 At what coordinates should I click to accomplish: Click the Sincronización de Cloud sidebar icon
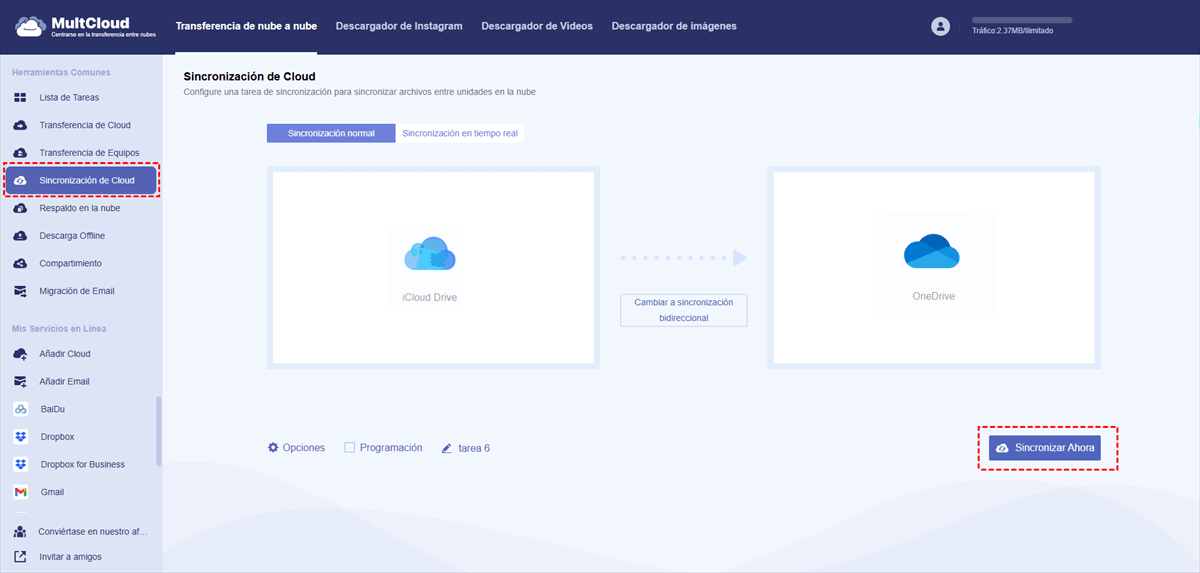click(20, 180)
